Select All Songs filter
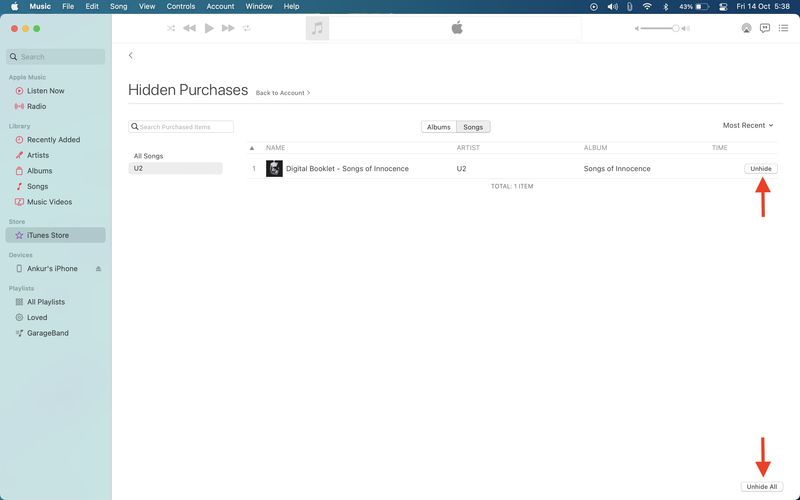800x500 pixels. pyautogui.click(x=148, y=156)
